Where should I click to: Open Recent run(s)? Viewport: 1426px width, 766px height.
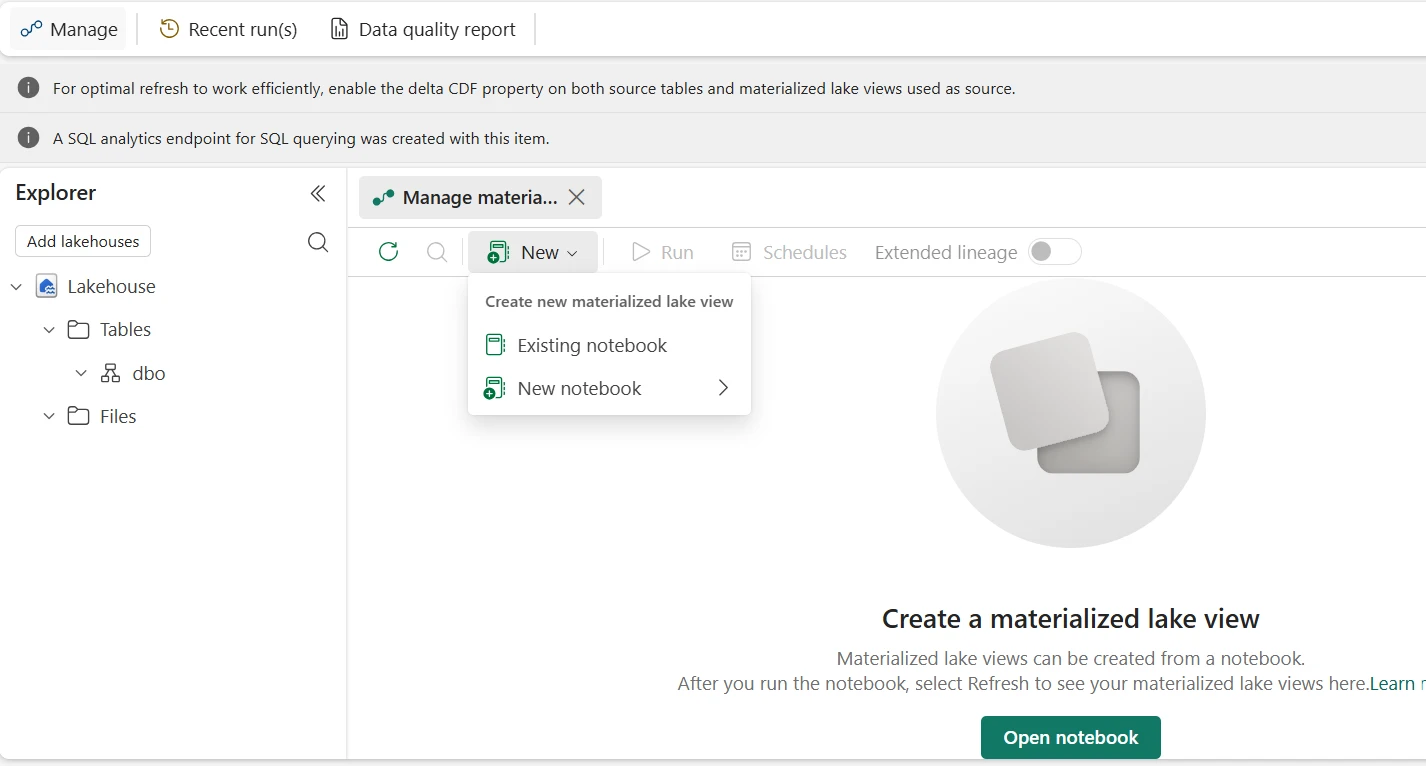click(x=229, y=29)
